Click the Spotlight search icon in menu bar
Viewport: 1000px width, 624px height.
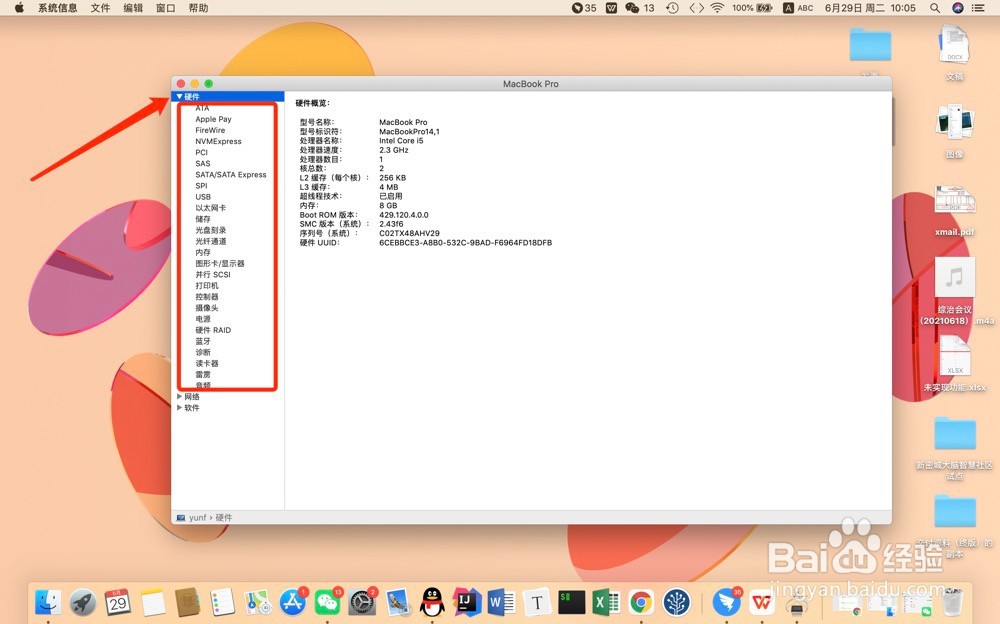tap(934, 8)
